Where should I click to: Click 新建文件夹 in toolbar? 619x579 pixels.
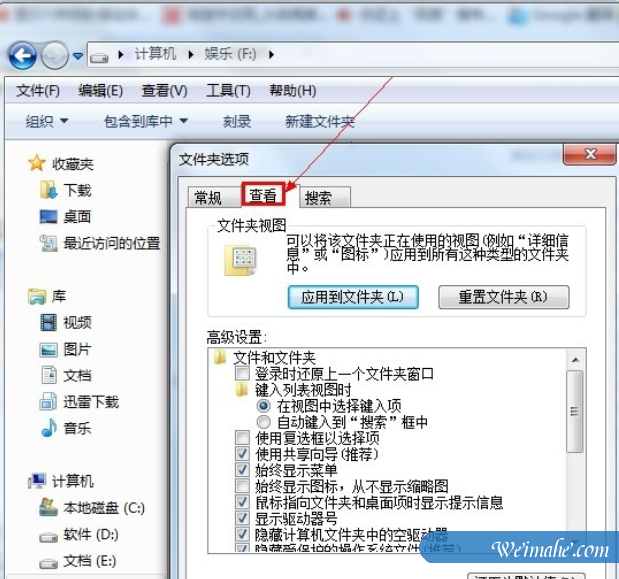[x=320, y=121]
